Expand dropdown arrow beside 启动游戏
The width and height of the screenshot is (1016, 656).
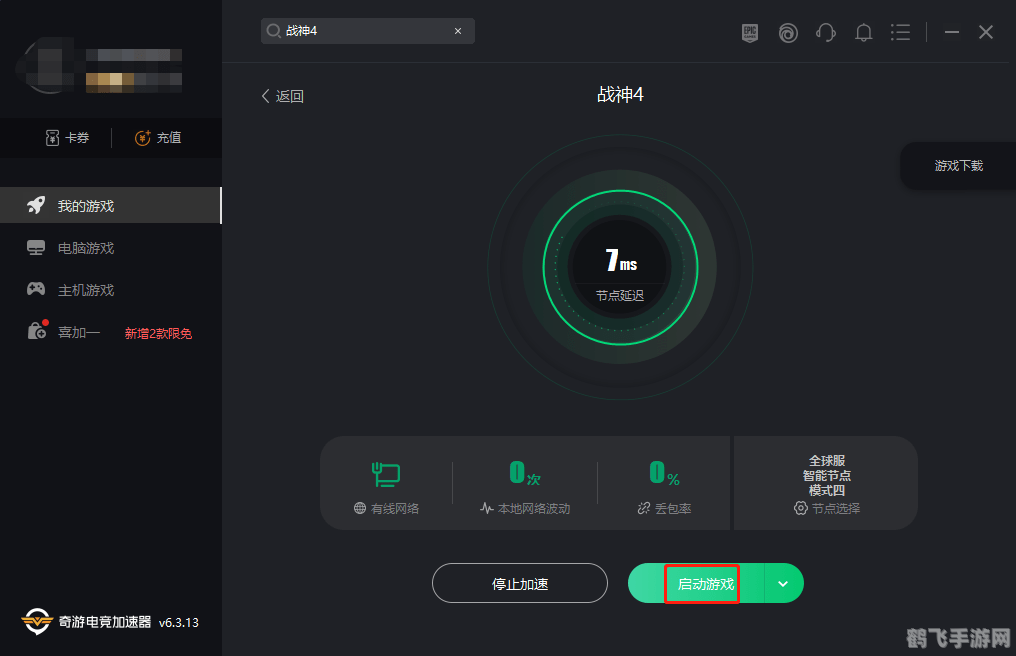[783, 583]
